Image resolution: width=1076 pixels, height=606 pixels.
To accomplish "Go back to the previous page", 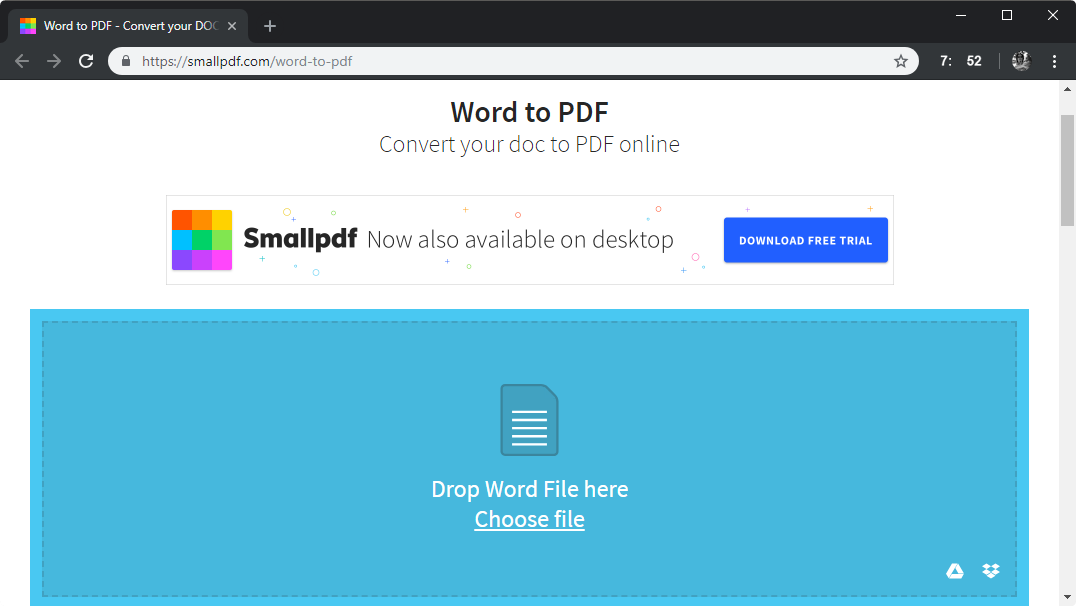I will (x=22, y=61).
